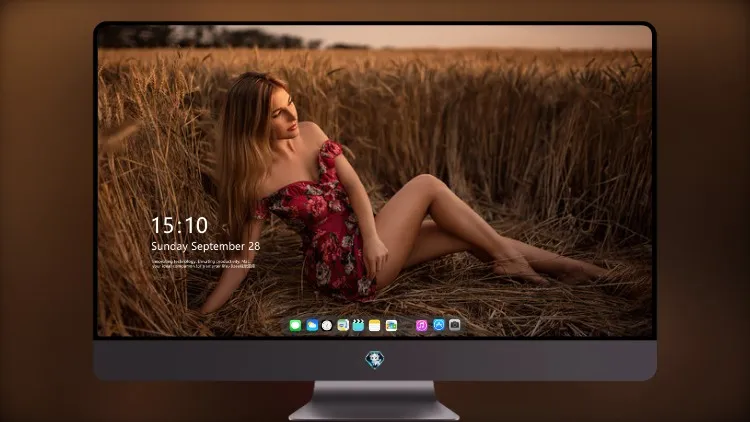750x422 pixels.
Task: Click the 15:10 clock widget
Action: click(179, 225)
